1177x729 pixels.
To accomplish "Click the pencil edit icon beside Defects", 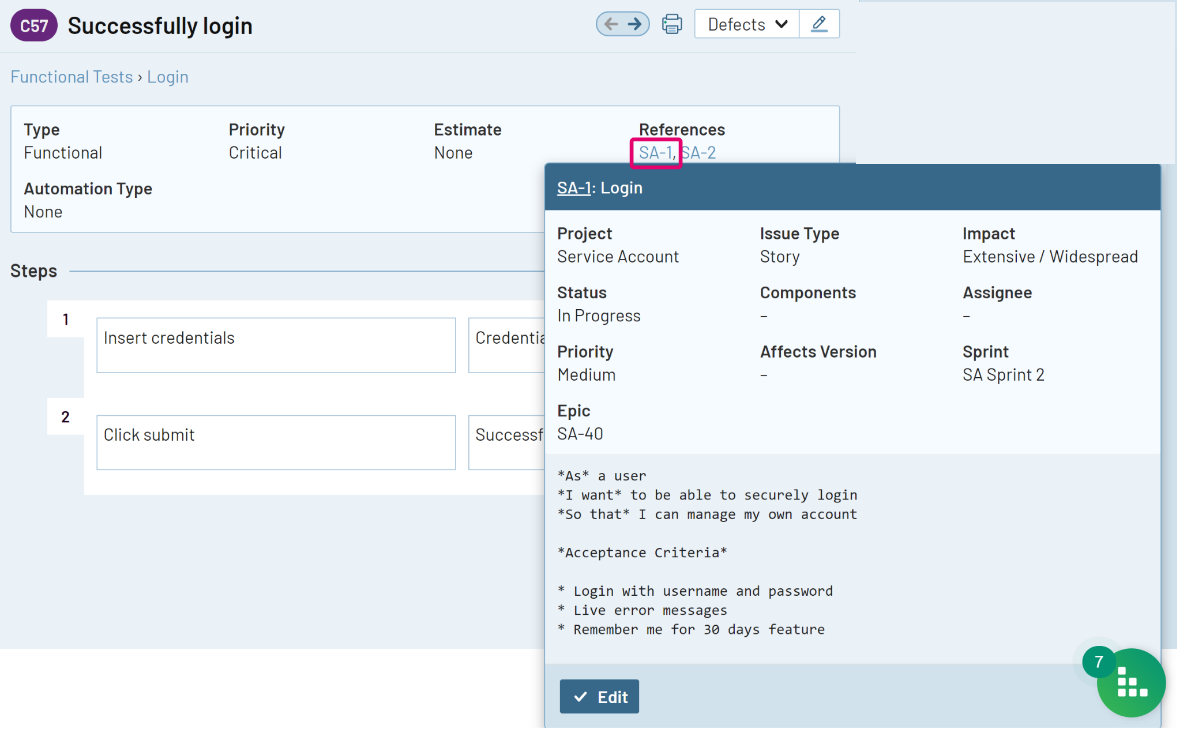I will (x=819, y=24).
